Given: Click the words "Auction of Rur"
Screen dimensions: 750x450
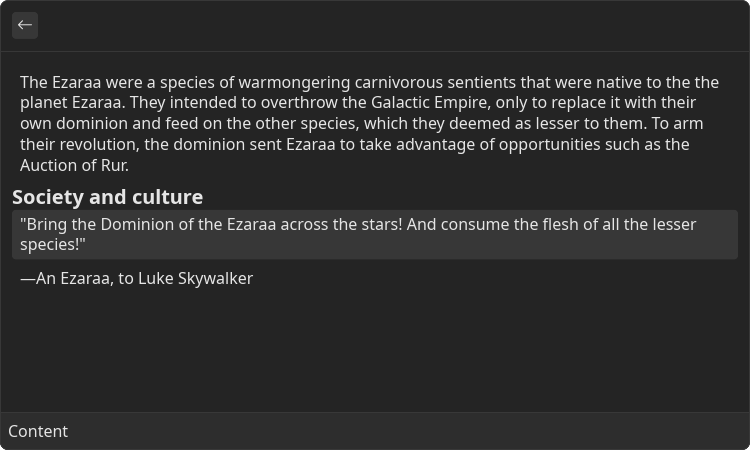Looking at the screenshot, I should [x=73, y=165].
